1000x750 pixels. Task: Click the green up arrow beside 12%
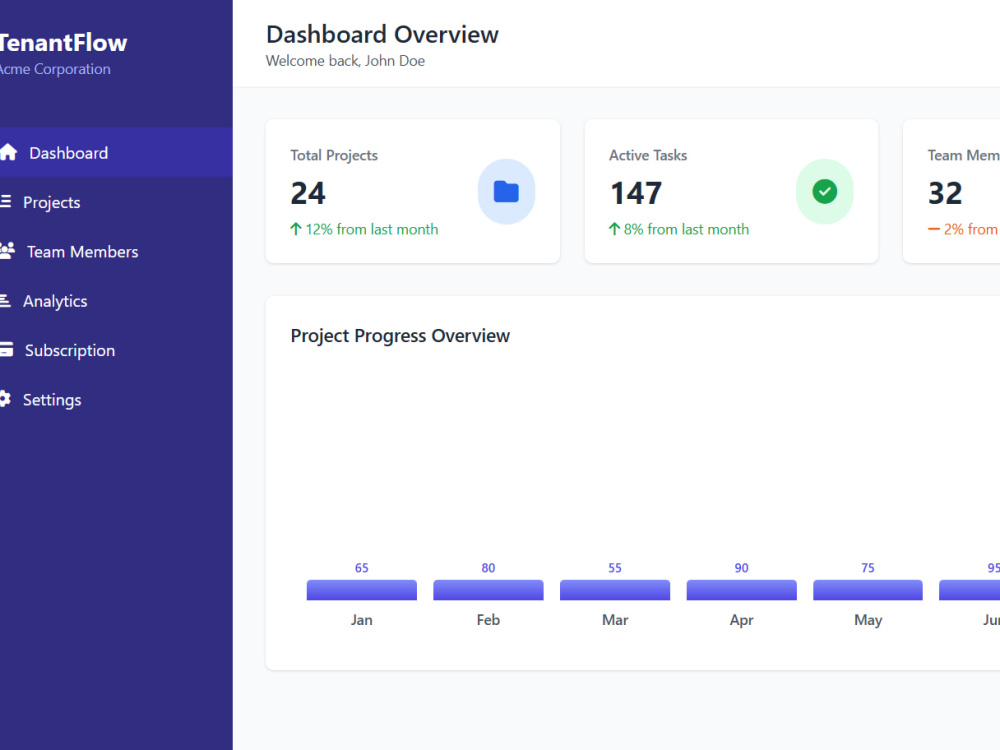296,229
